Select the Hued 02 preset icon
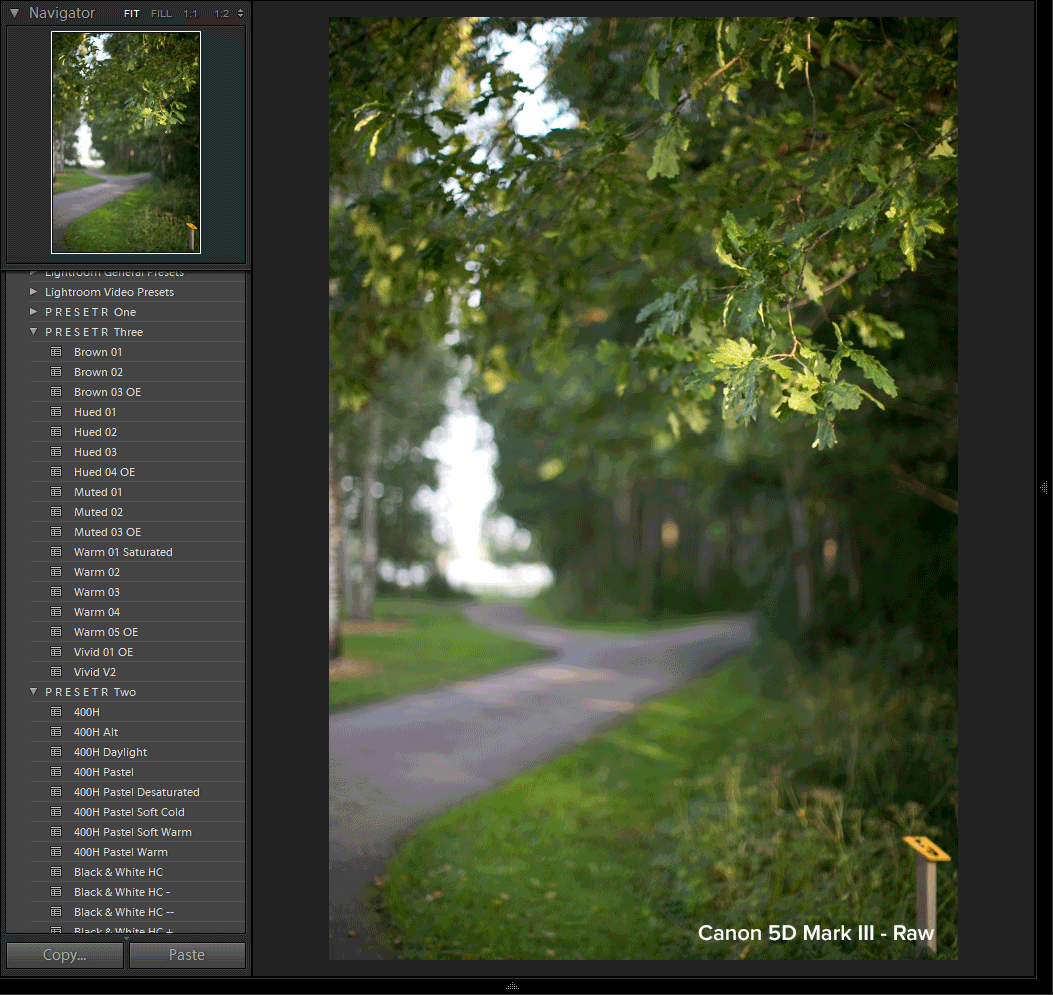Screen dimensions: 1053x995 [58, 431]
